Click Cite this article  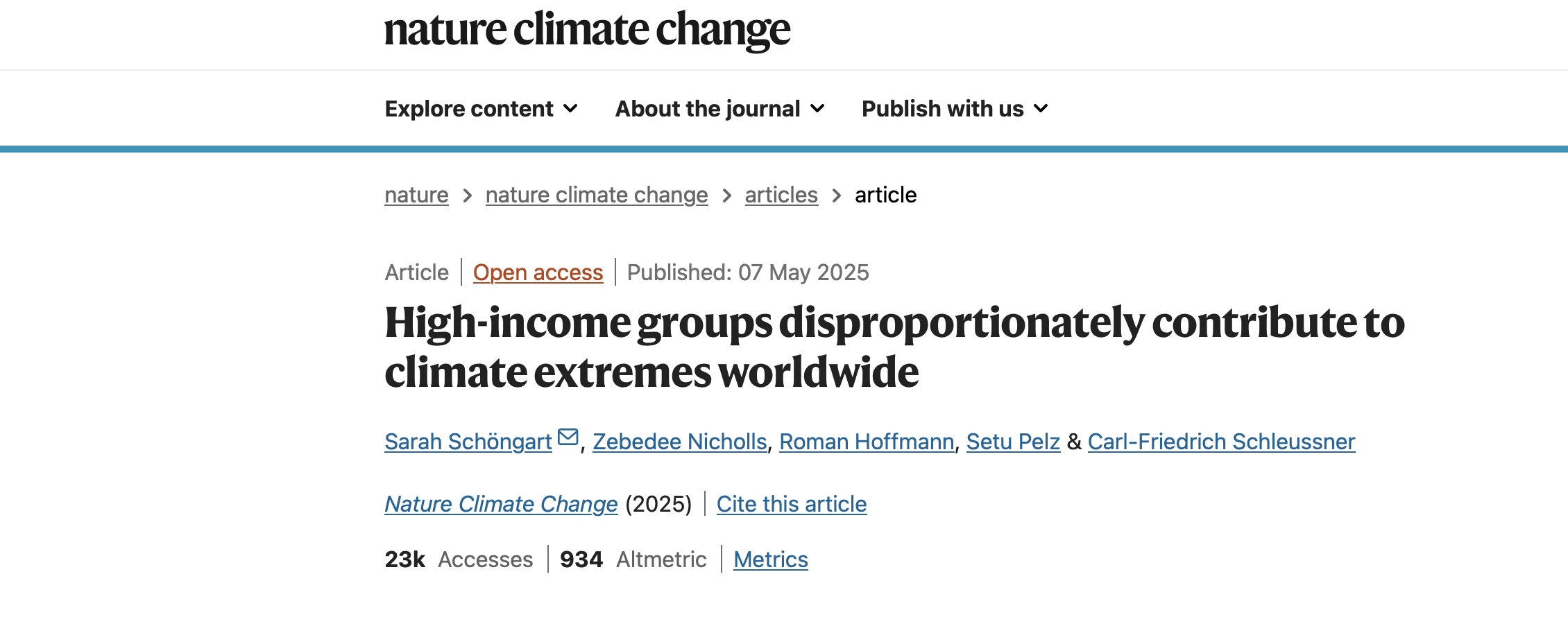click(x=792, y=504)
